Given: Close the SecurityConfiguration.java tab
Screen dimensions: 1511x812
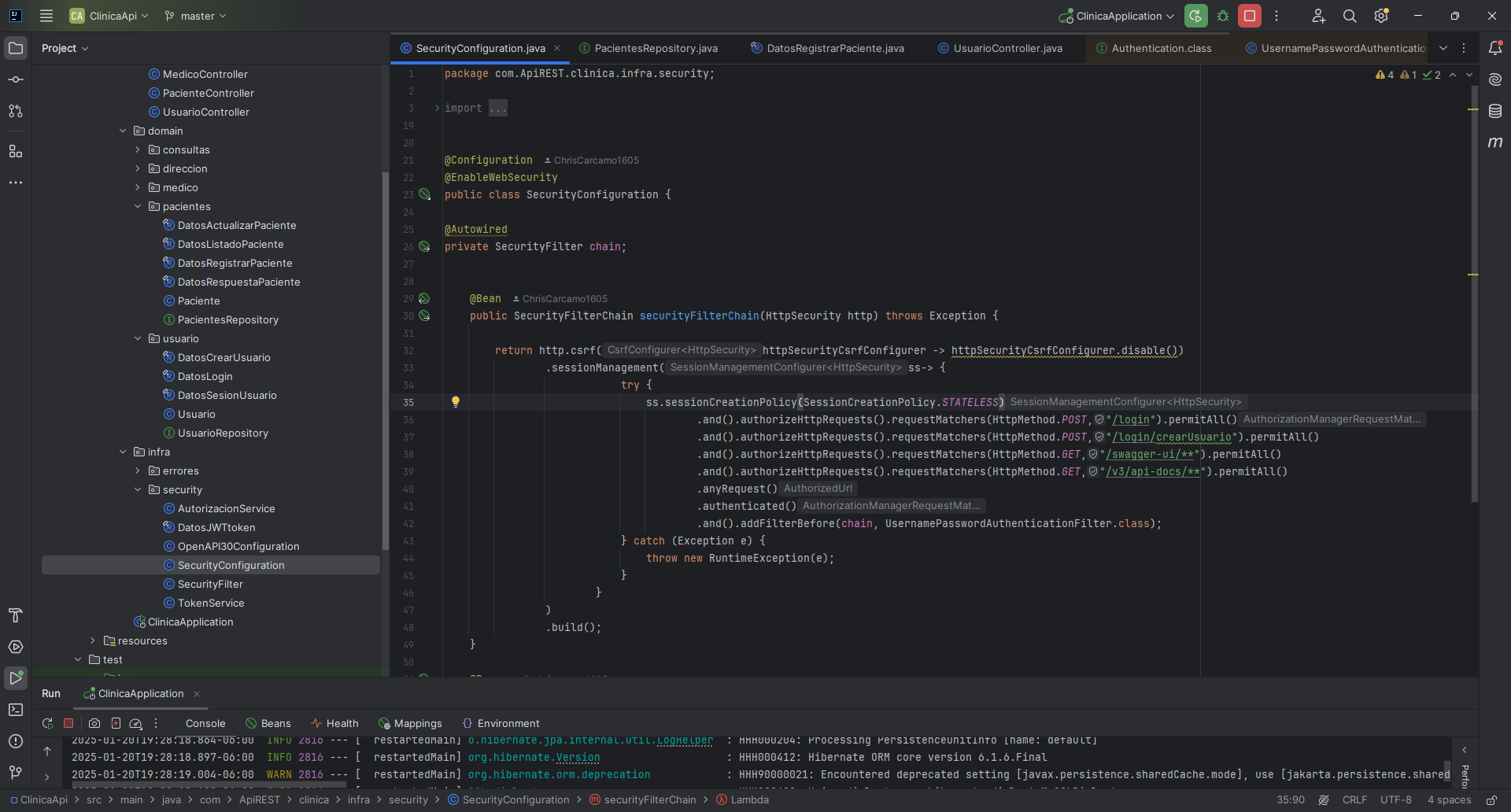Looking at the screenshot, I should pyautogui.click(x=557, y=48).
